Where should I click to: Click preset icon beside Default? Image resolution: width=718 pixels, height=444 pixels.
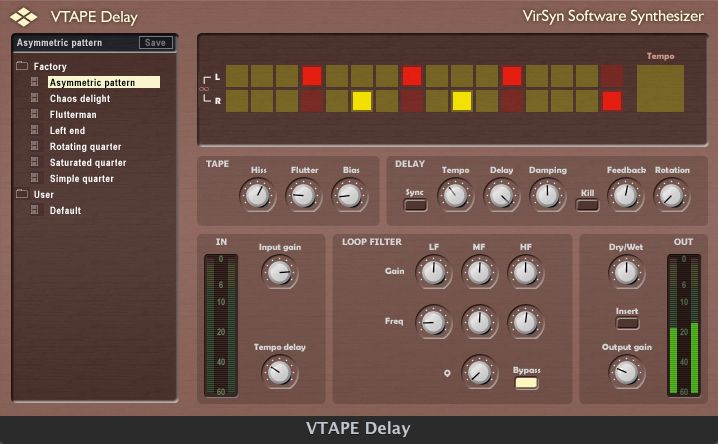(x=34, y=210)
